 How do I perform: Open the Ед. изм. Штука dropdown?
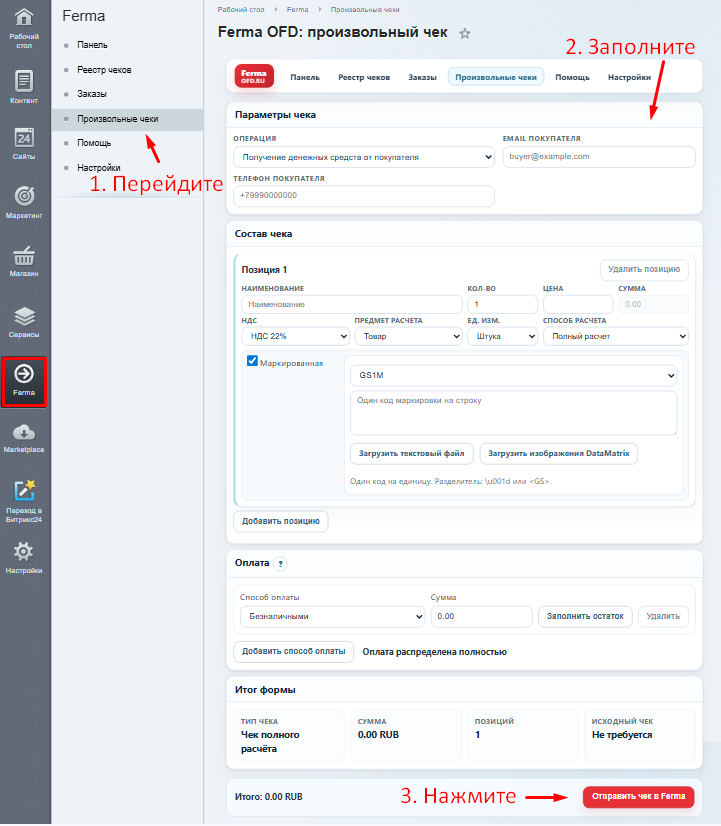[x=502, y=336]
